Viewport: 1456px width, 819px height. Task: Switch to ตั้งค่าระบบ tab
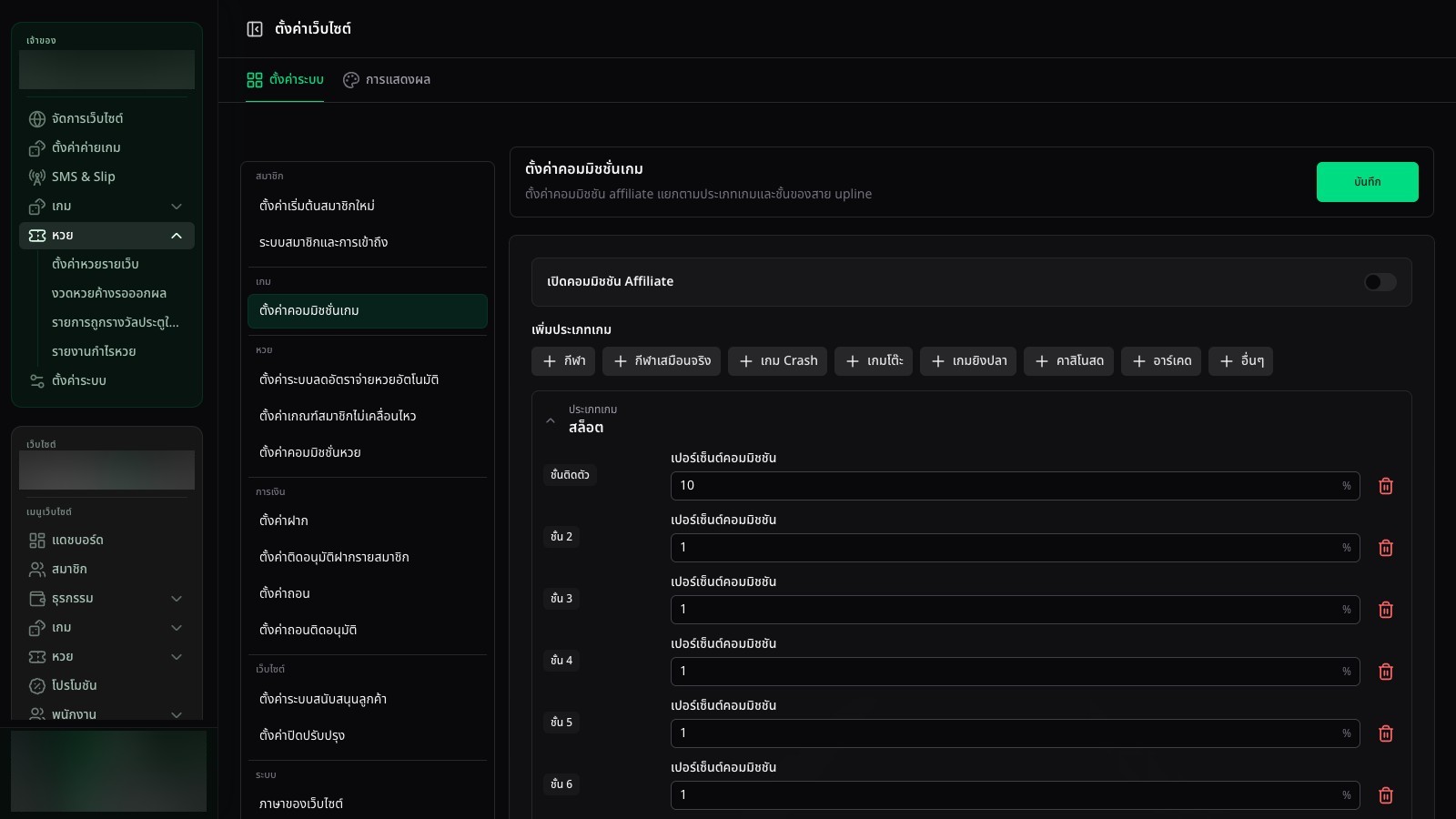coord(285,80)
